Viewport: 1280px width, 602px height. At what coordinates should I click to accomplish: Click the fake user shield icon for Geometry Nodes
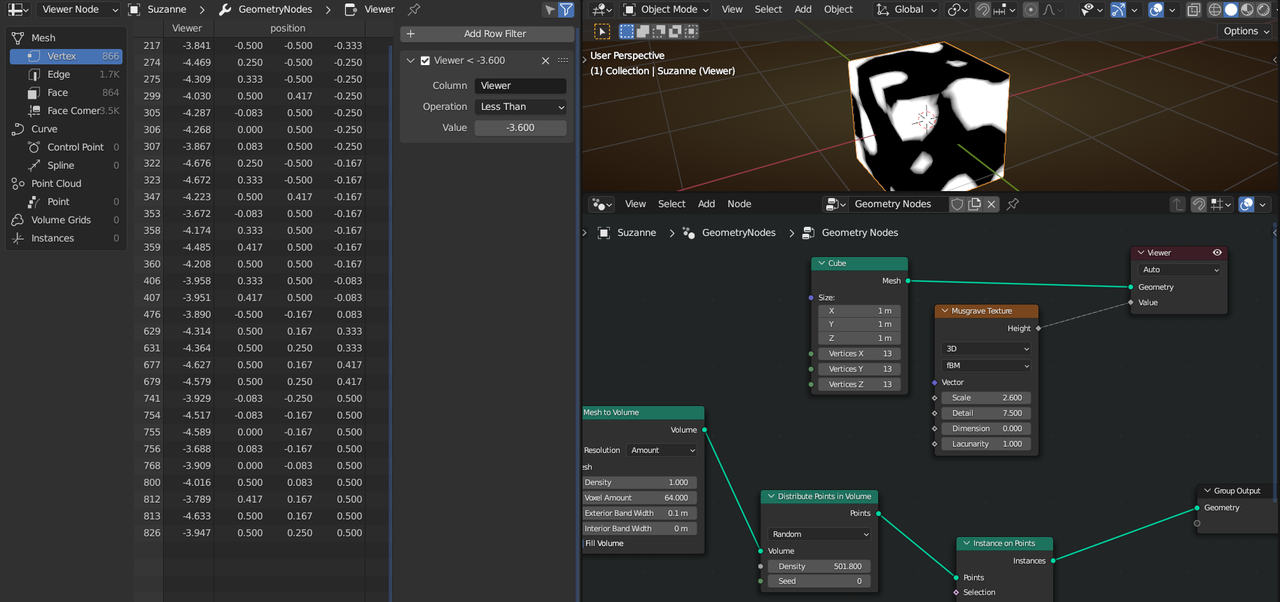(x=957, y=204)
